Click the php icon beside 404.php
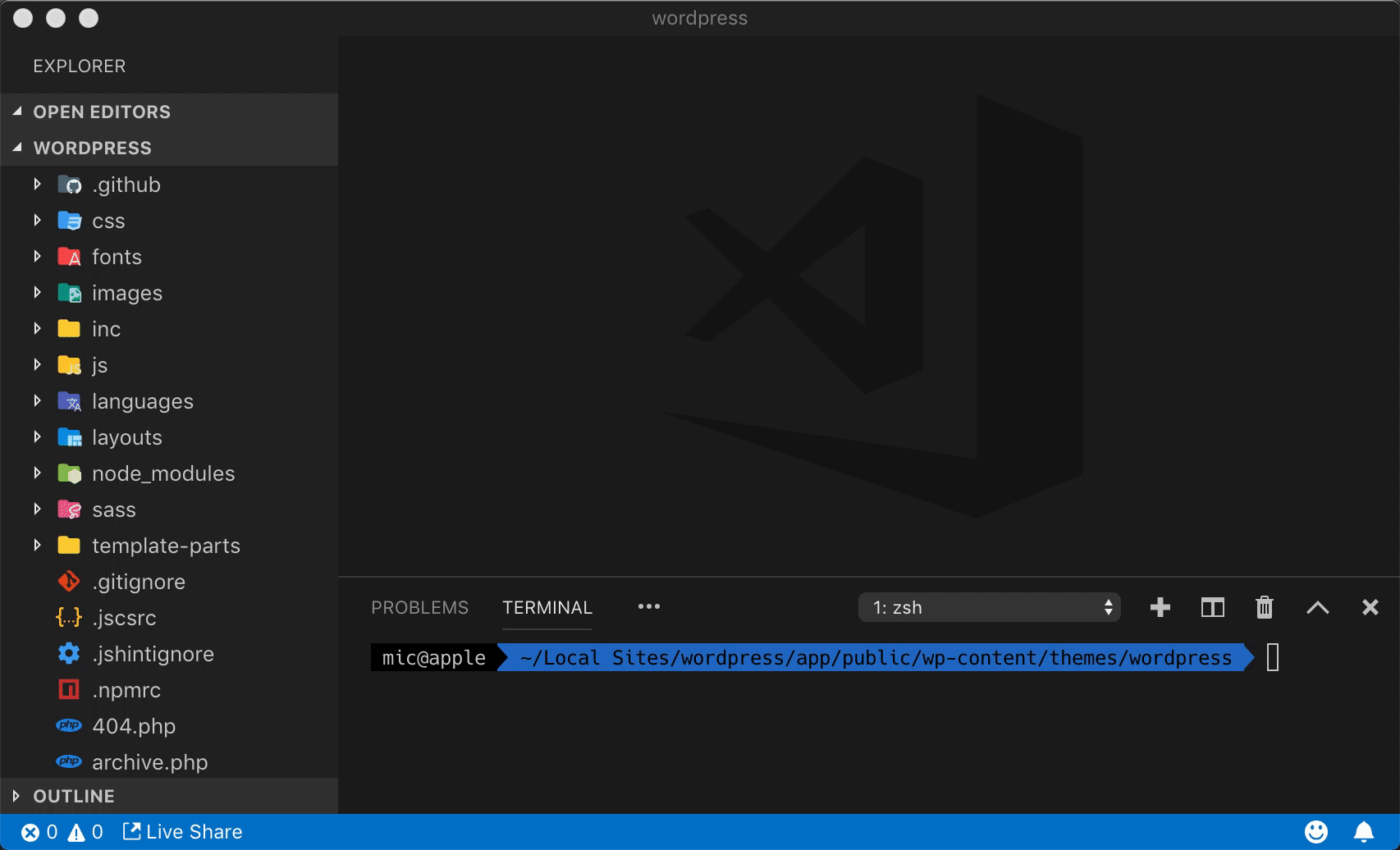 click(69, 725)
